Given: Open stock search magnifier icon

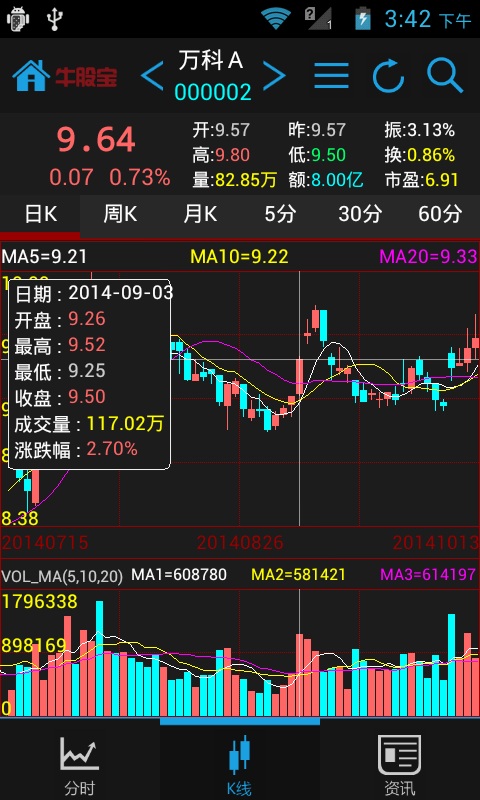Looking at the screenshot, I should 445,76.
